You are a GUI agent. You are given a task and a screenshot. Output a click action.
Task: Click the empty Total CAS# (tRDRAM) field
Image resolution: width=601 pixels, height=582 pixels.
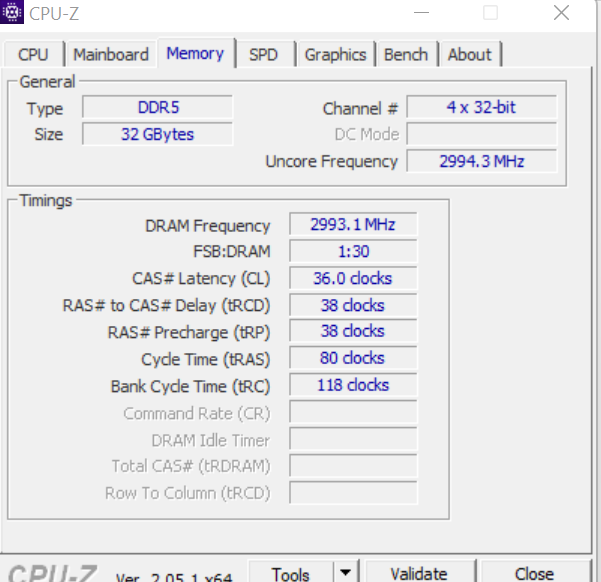coord(353,466)
